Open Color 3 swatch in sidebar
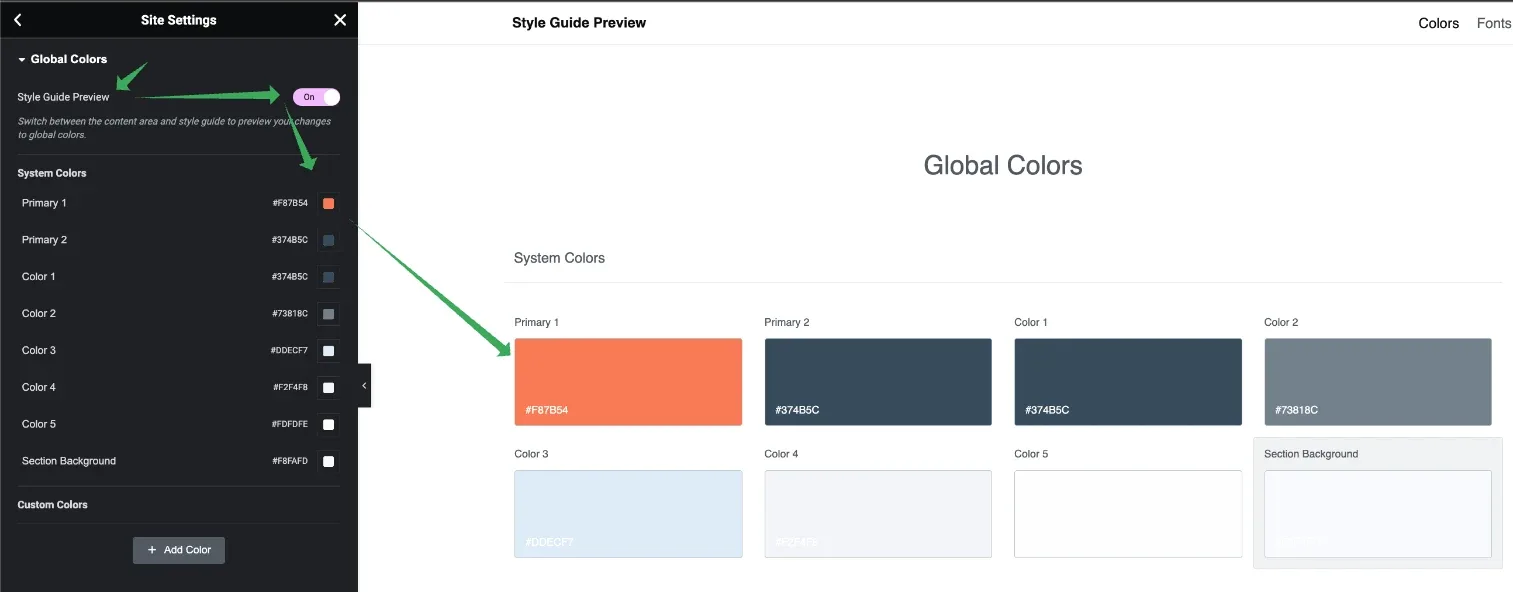 [328, 351]
